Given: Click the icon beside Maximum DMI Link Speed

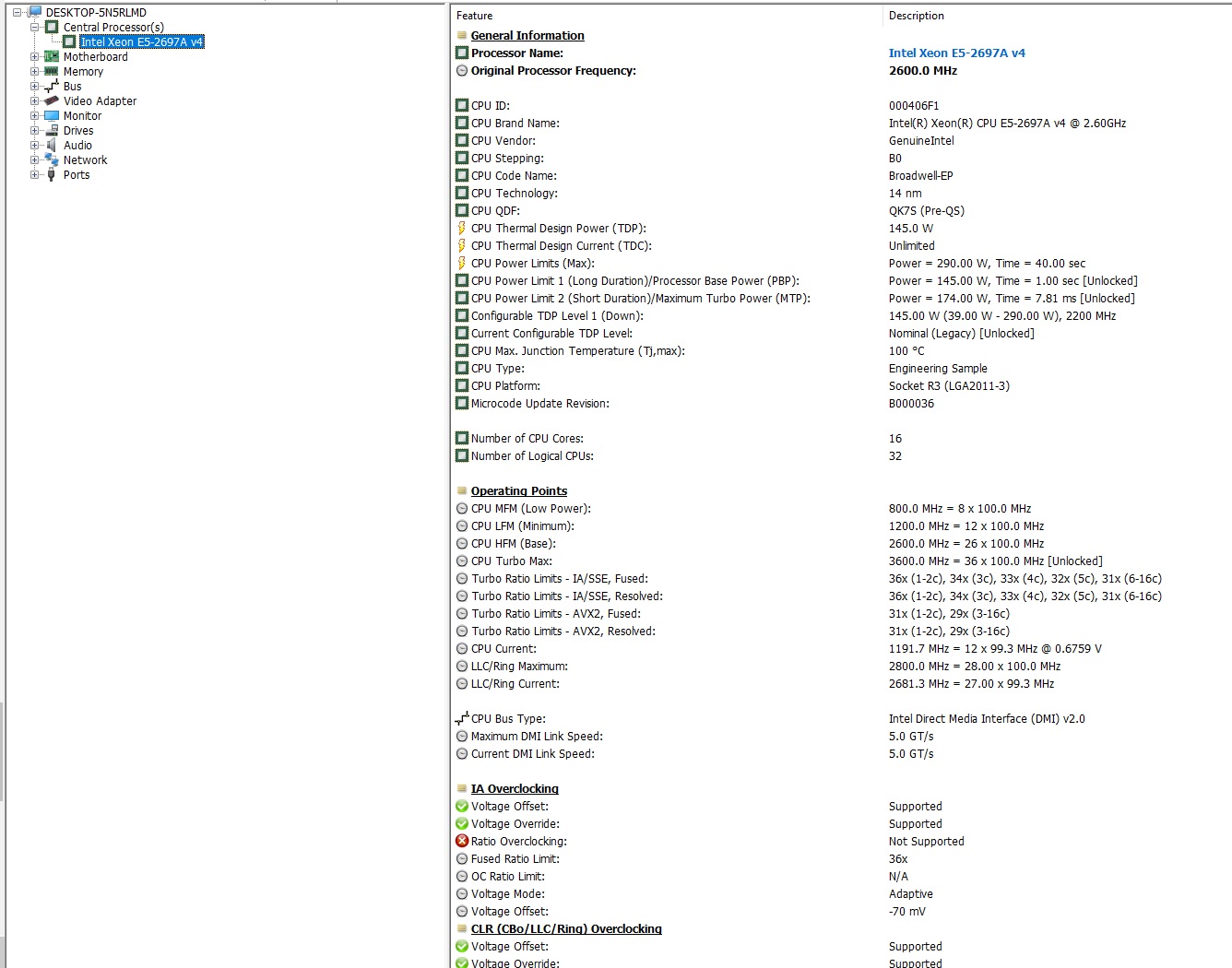Looking at the screenshot, I should pyautogui.click(x=462, y=737).
